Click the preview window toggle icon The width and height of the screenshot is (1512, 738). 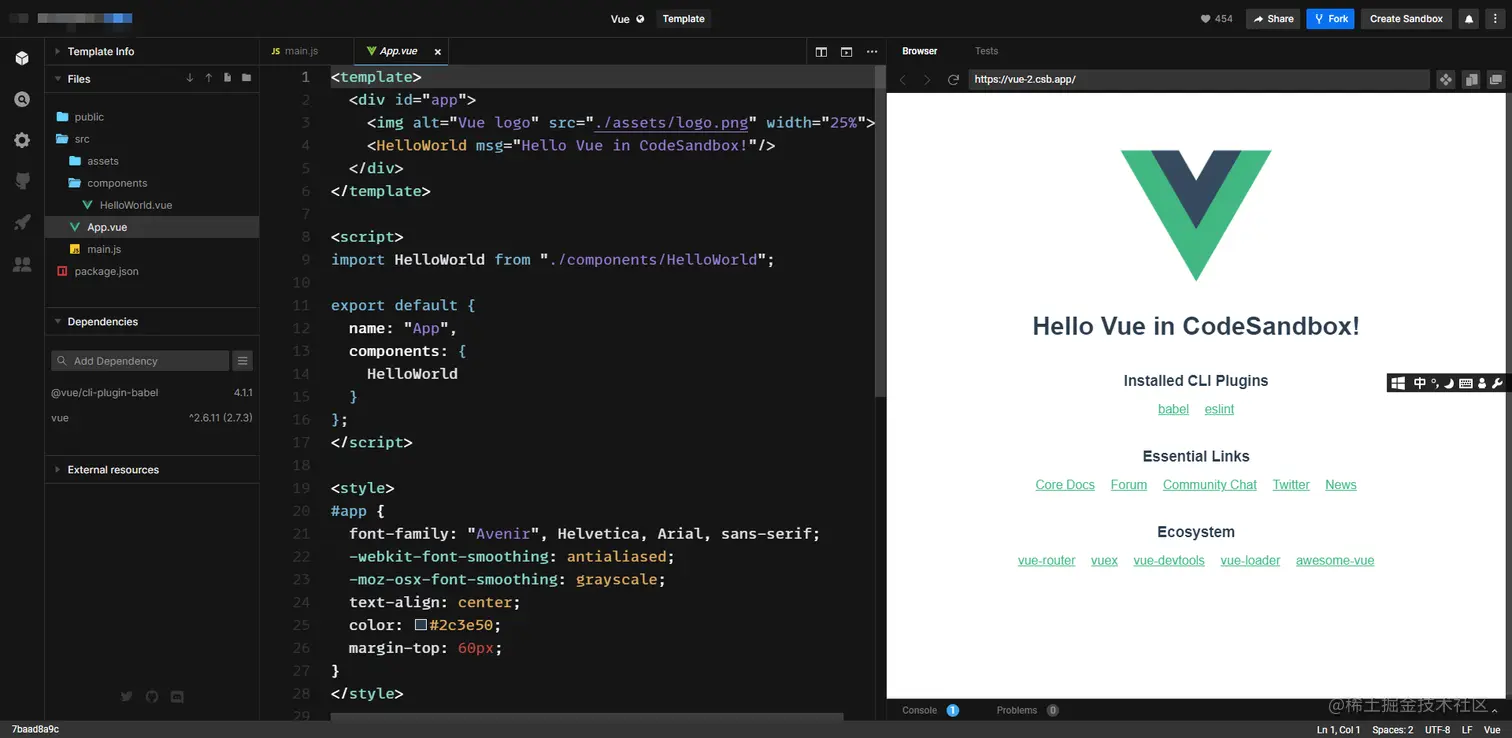[846, 52]
